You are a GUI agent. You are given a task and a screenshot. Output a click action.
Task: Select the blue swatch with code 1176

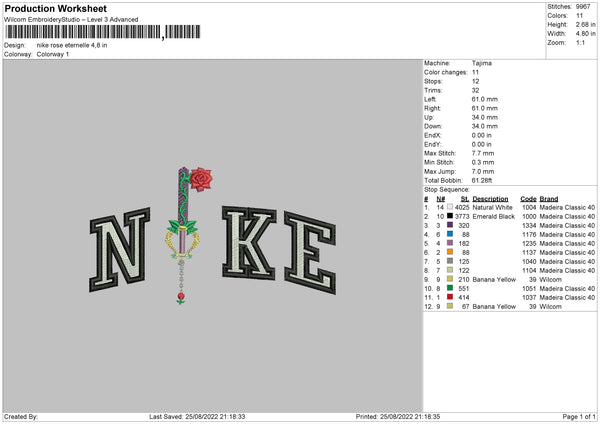coord(450,234)
